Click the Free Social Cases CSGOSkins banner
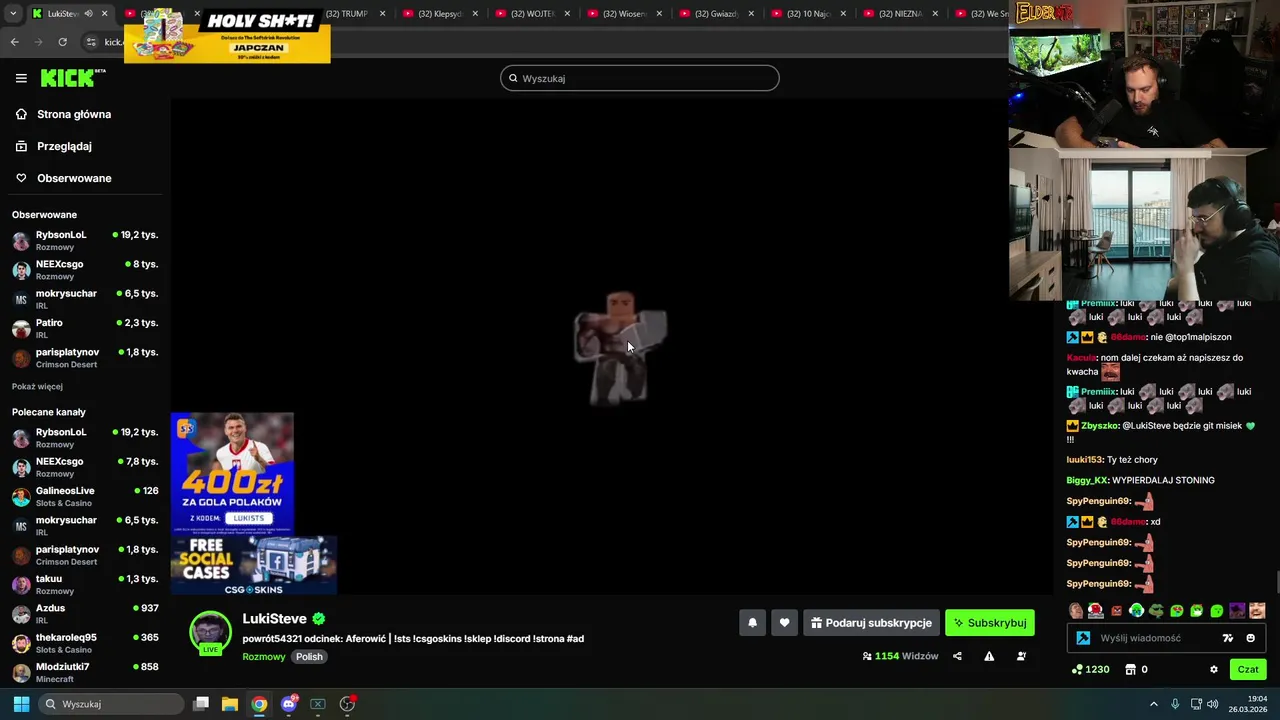 (254, 566)
